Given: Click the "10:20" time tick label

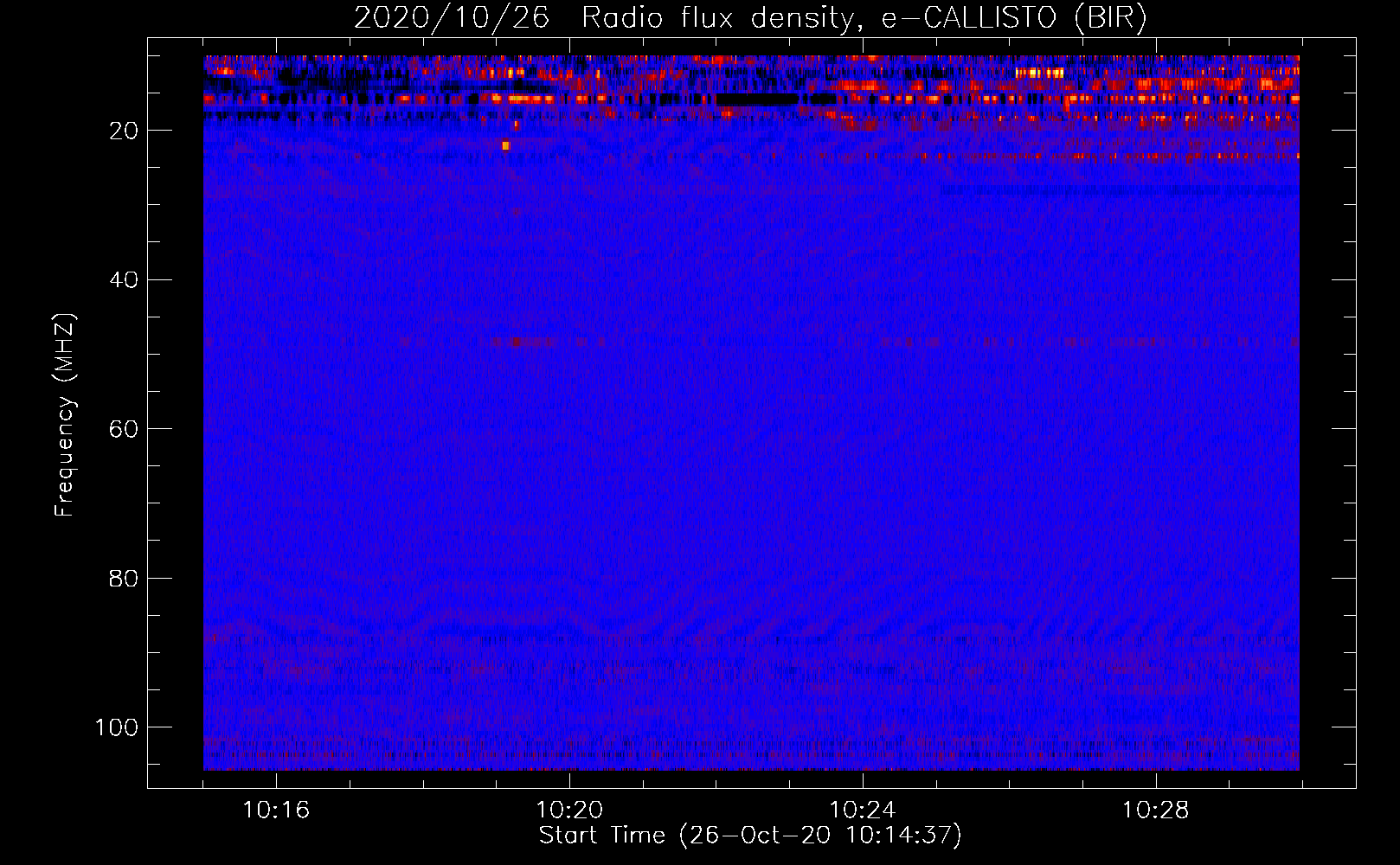Looking at the screenshot, I should coord(569,811).
